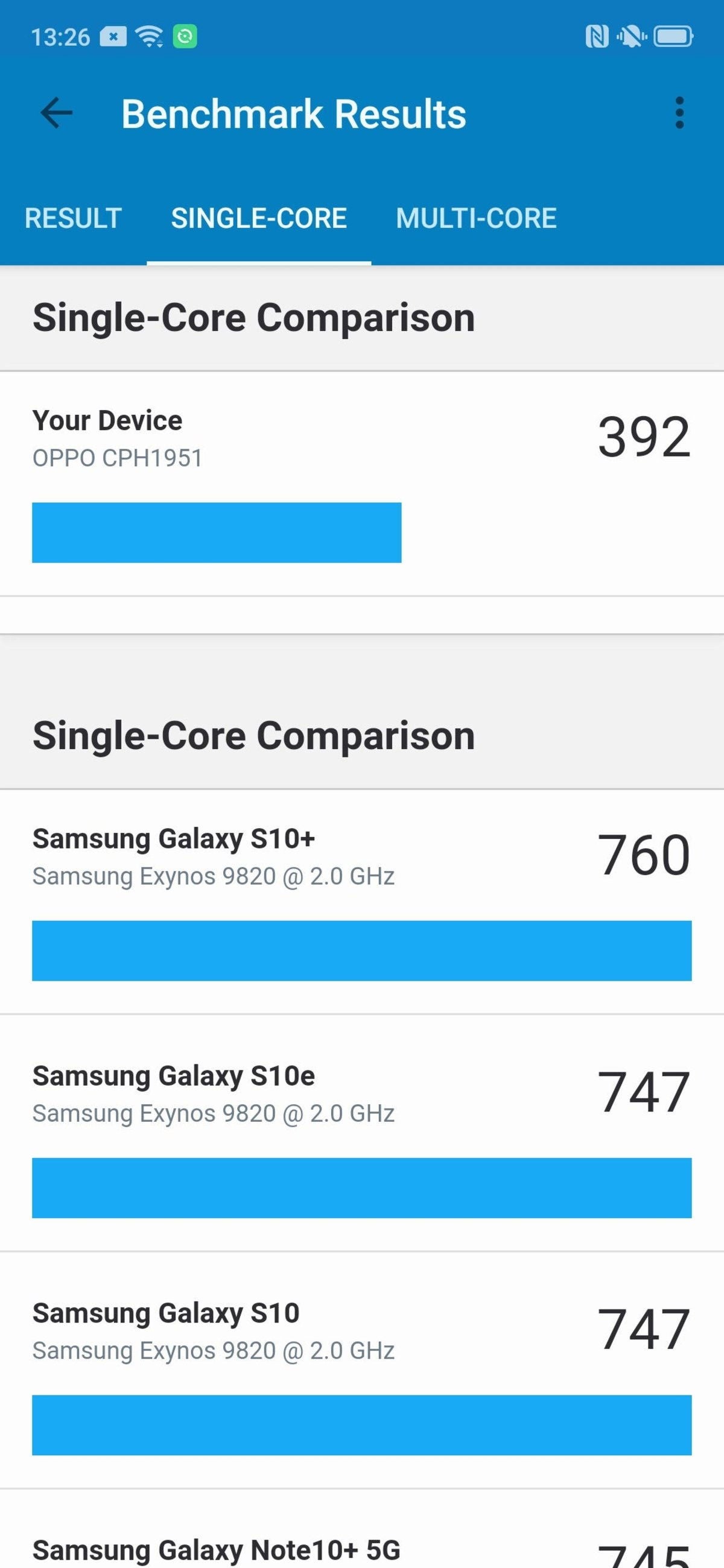Viewport: 724px width, 1568px height.
Task: Tap the Samsung Galaxy S10+ score bar
Action: (361, 951)
